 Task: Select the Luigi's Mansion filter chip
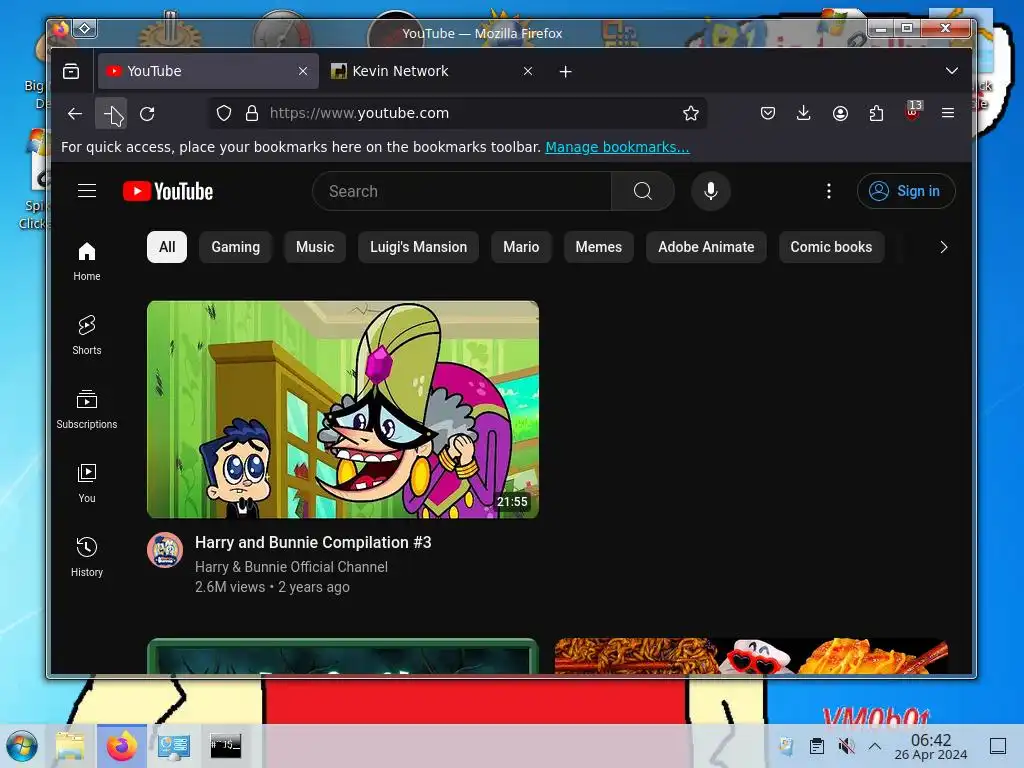[x=419, y=247]
